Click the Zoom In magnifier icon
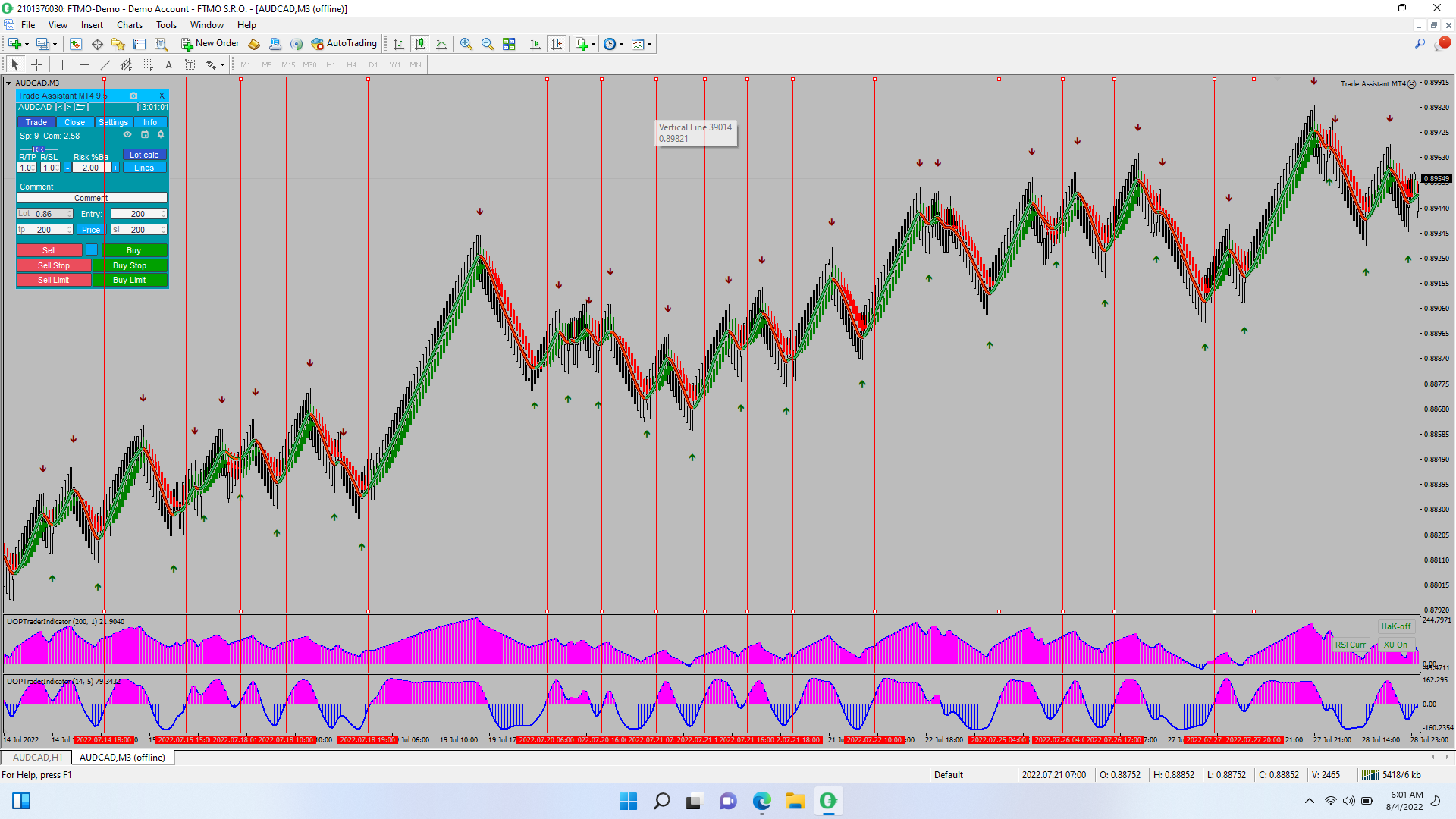The height and width of the screenshot is (819, 1456). (x=466, y=44)
